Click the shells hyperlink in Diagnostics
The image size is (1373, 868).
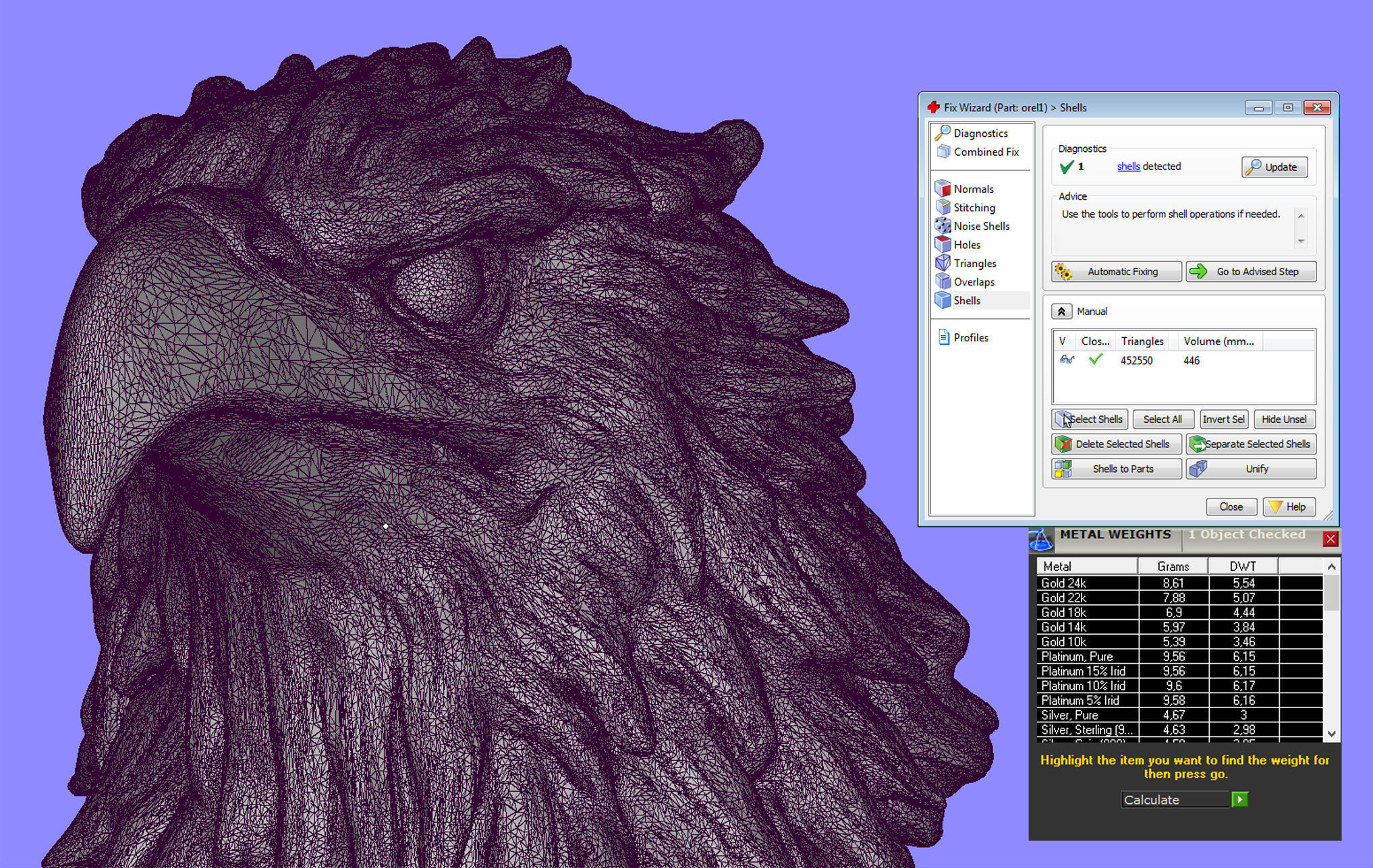(1128, 167)
